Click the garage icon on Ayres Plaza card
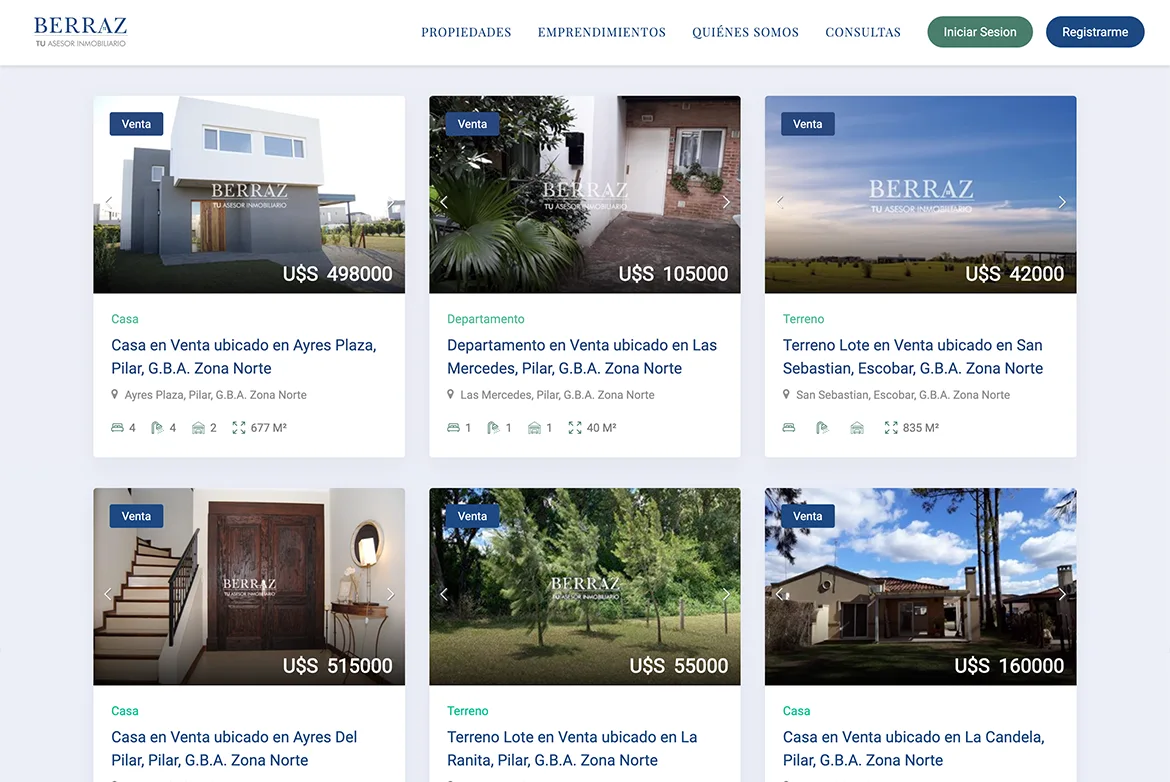Screen dimensions: 1170x782 198,428
